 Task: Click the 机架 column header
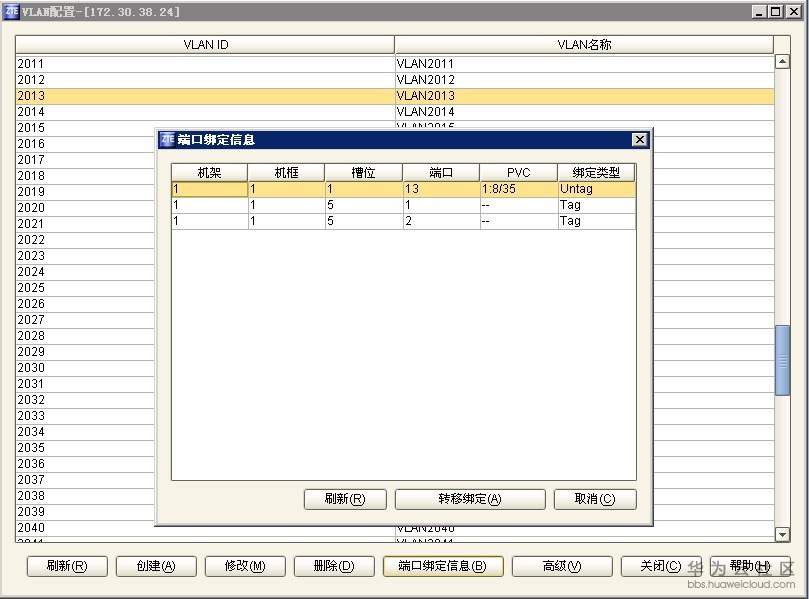point(209,173)
